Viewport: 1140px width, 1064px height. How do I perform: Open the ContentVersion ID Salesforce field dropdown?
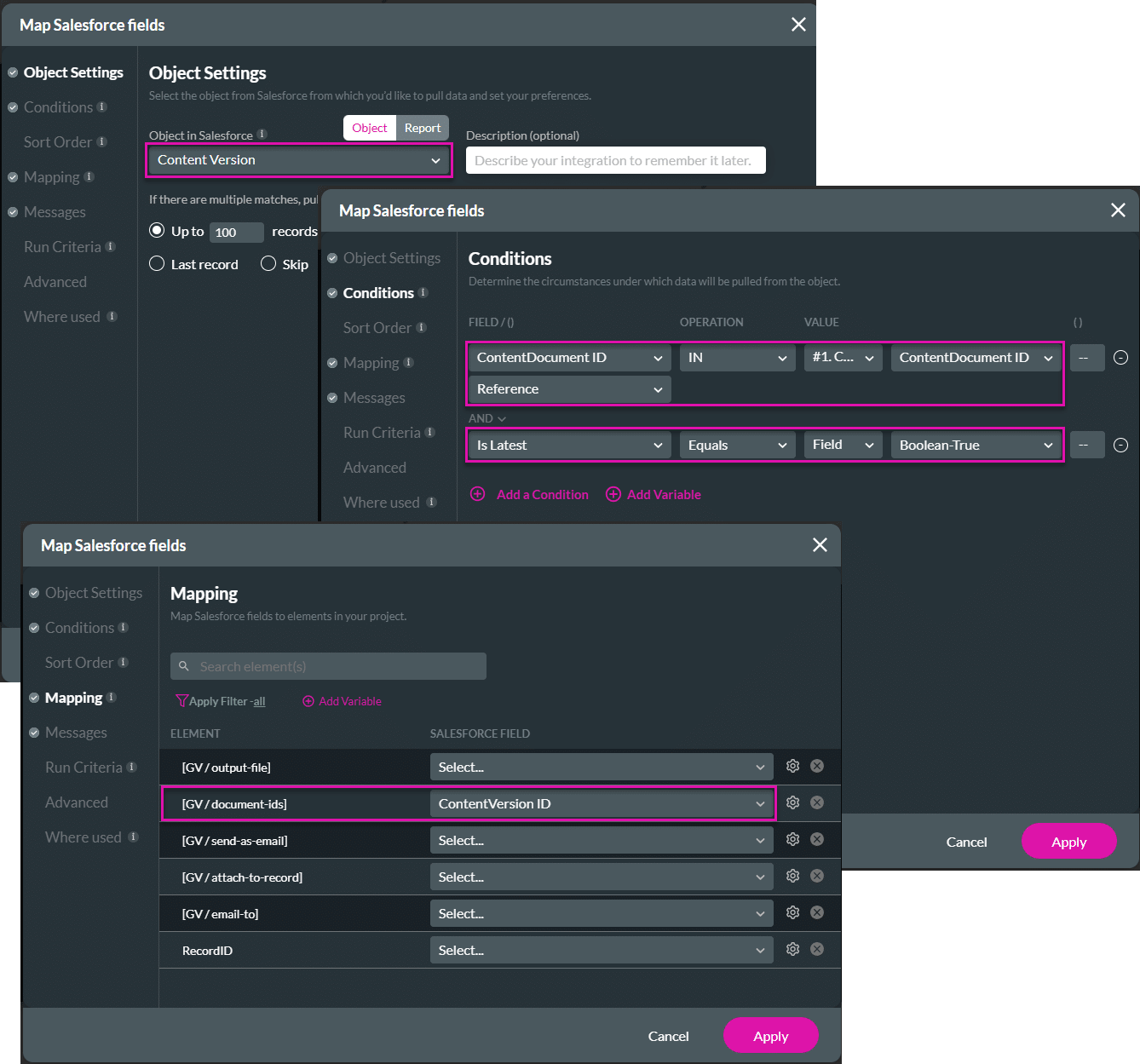tap(602, 803)
